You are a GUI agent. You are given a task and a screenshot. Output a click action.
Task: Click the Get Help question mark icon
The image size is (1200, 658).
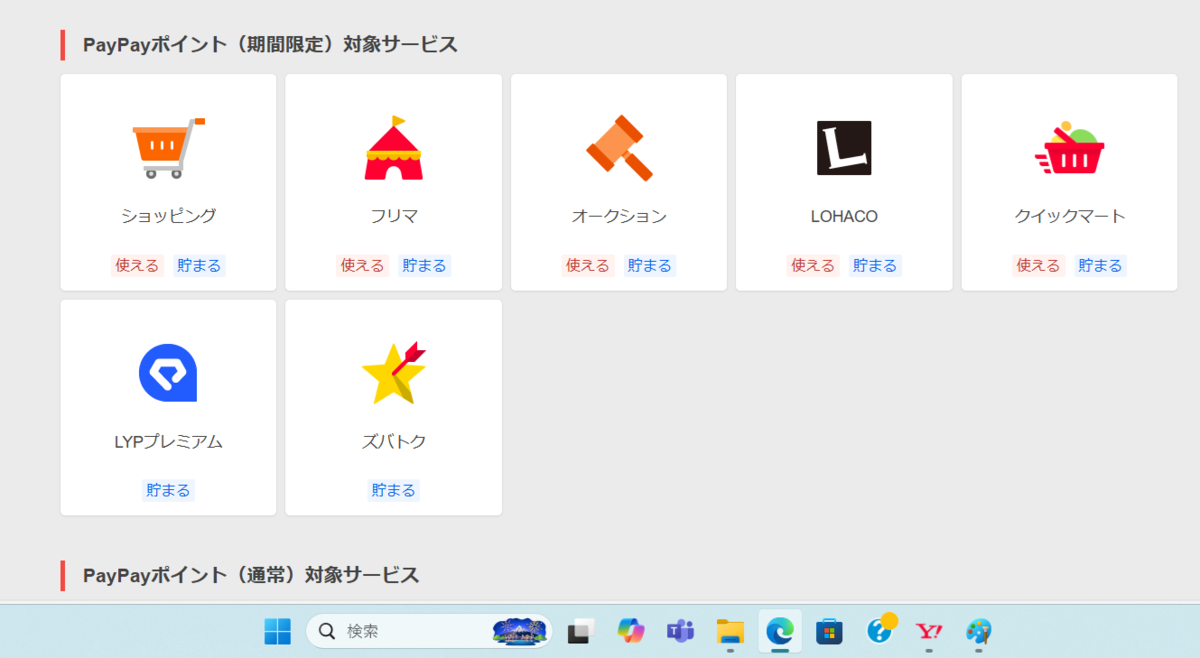click(880, 630)
